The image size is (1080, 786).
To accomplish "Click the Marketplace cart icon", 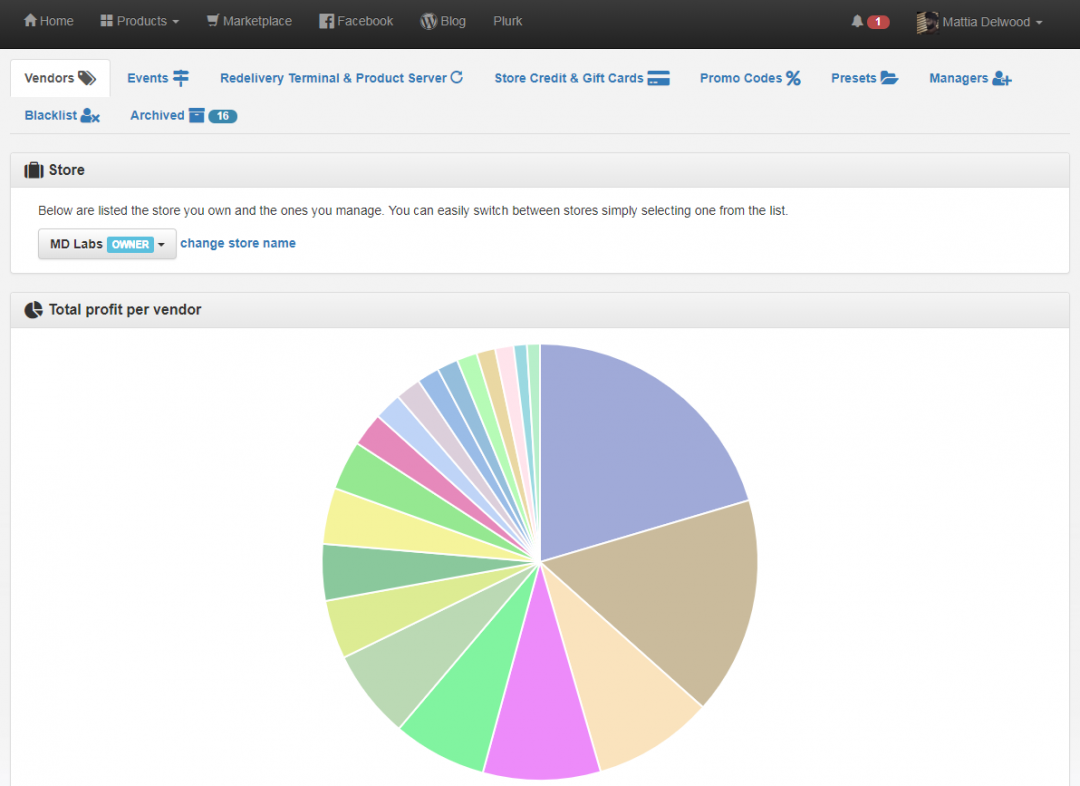I will pyautogui.click(x=213, y=21).
